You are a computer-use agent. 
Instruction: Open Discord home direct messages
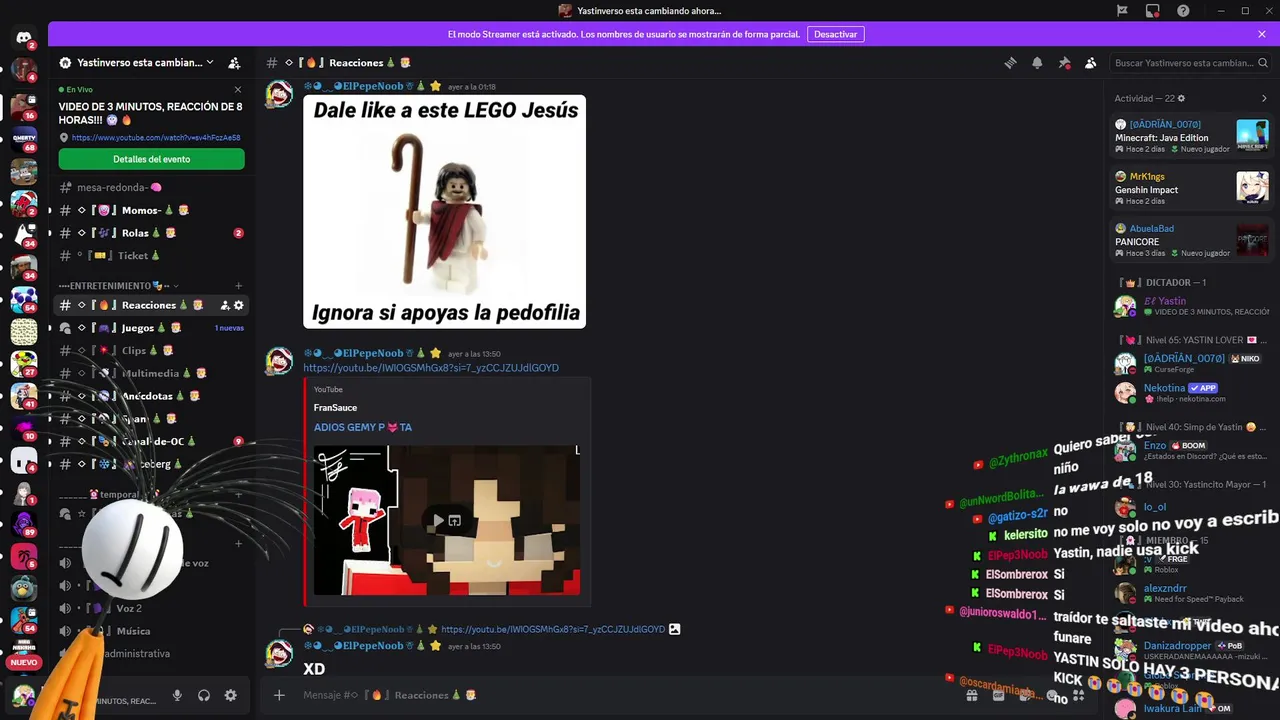coord(24,38)
